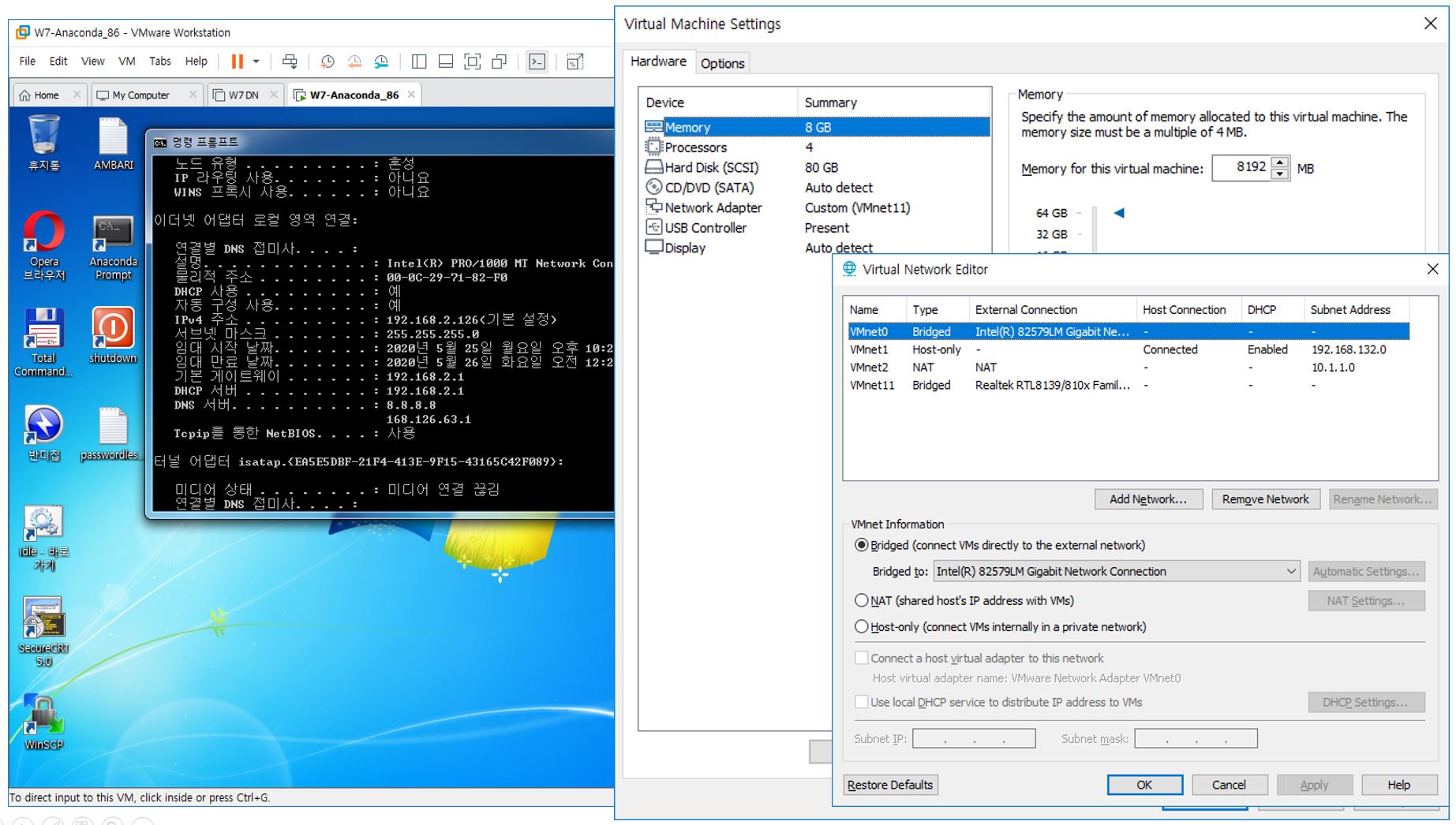Select the shutdown desktop shortcut

113,335
